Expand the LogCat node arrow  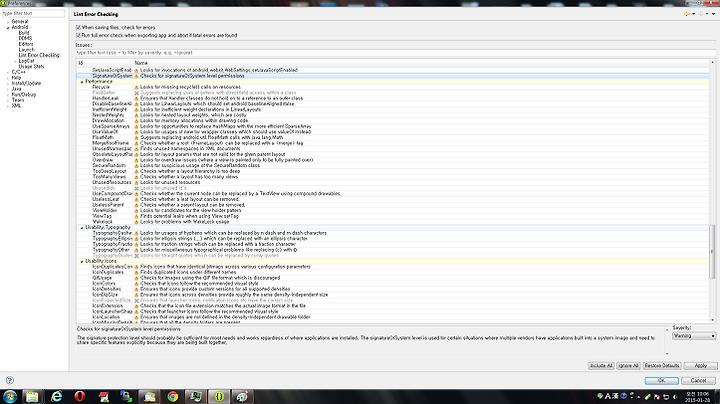click(x=15, y=61)
